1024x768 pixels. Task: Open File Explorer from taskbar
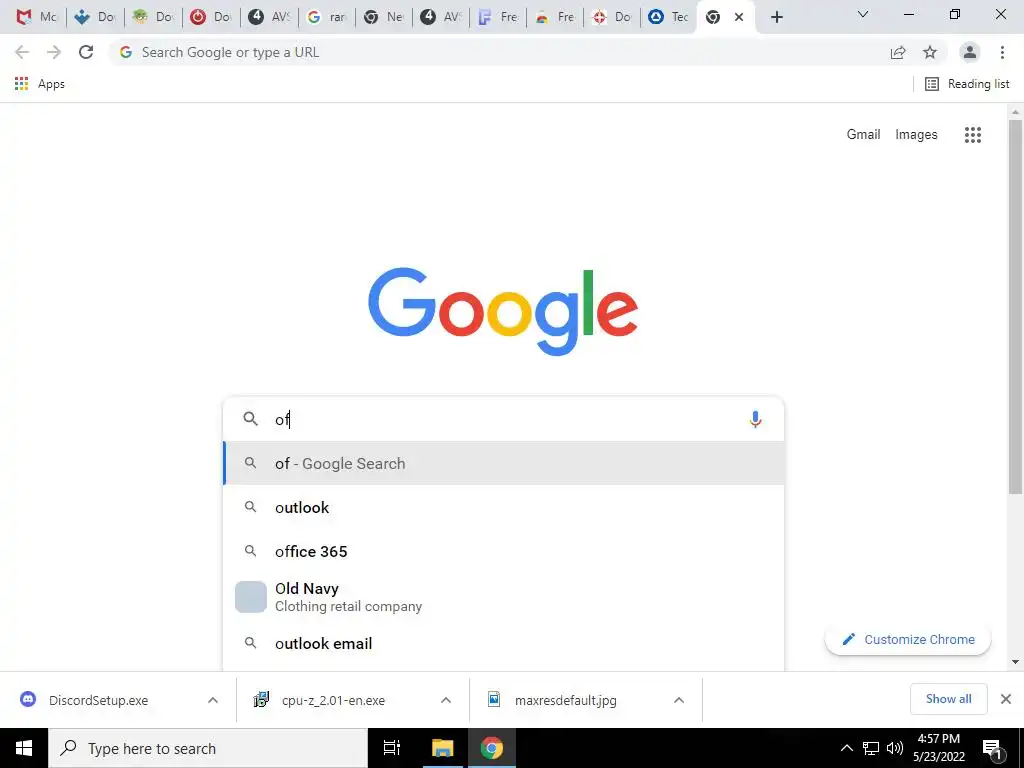pyautogui.click(x=442, y=748)
